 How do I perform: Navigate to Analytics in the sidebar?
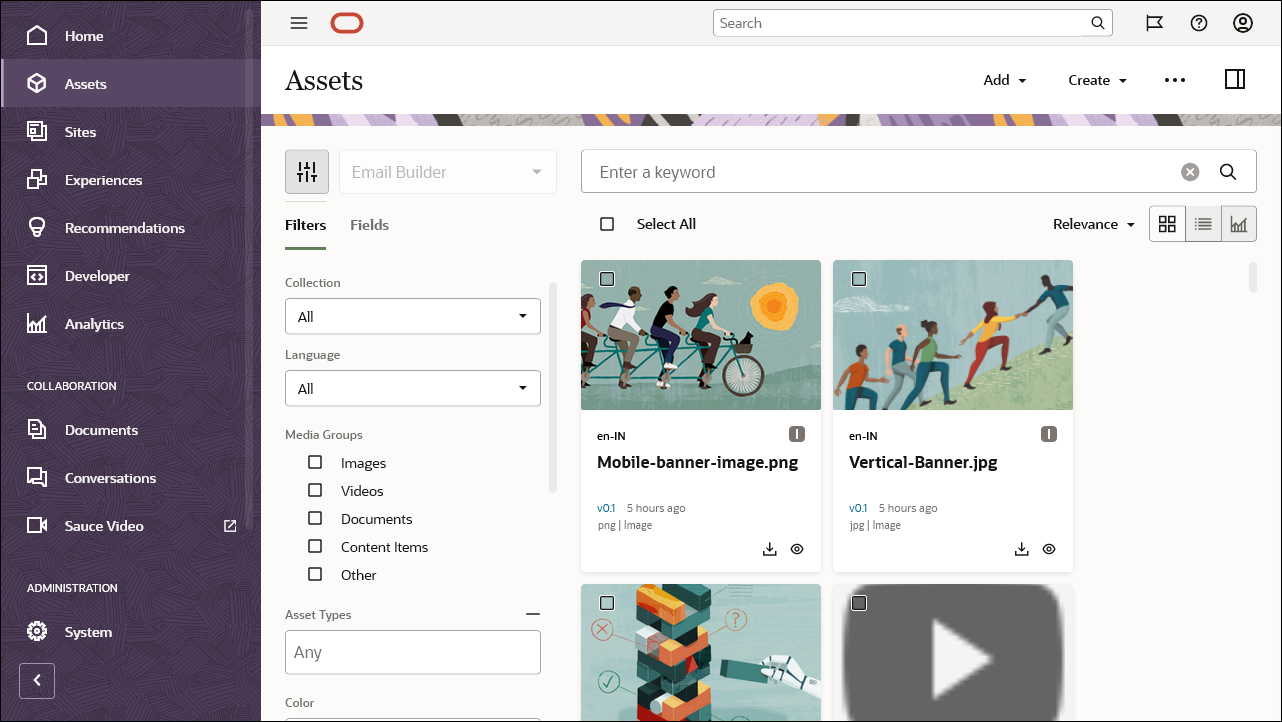(95, 323)
